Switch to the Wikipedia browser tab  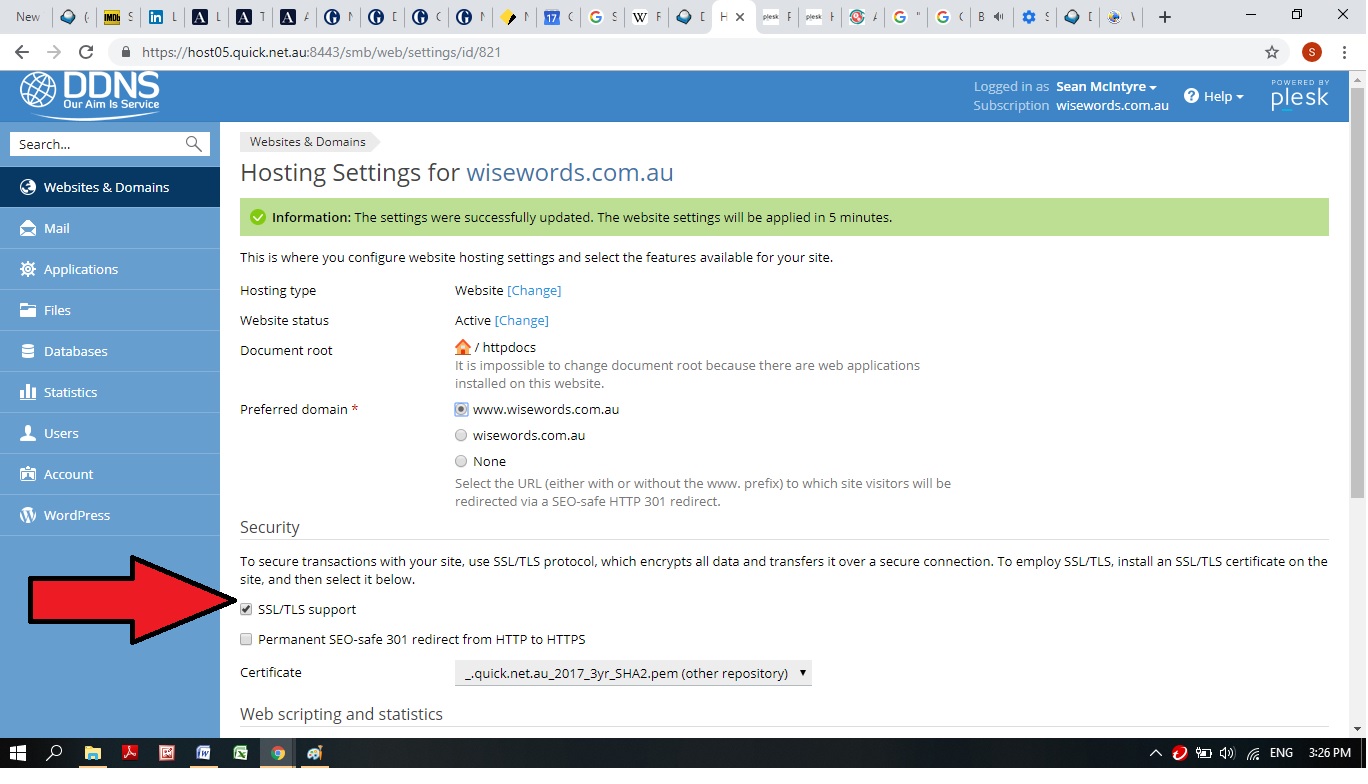[x=645, y=17]
